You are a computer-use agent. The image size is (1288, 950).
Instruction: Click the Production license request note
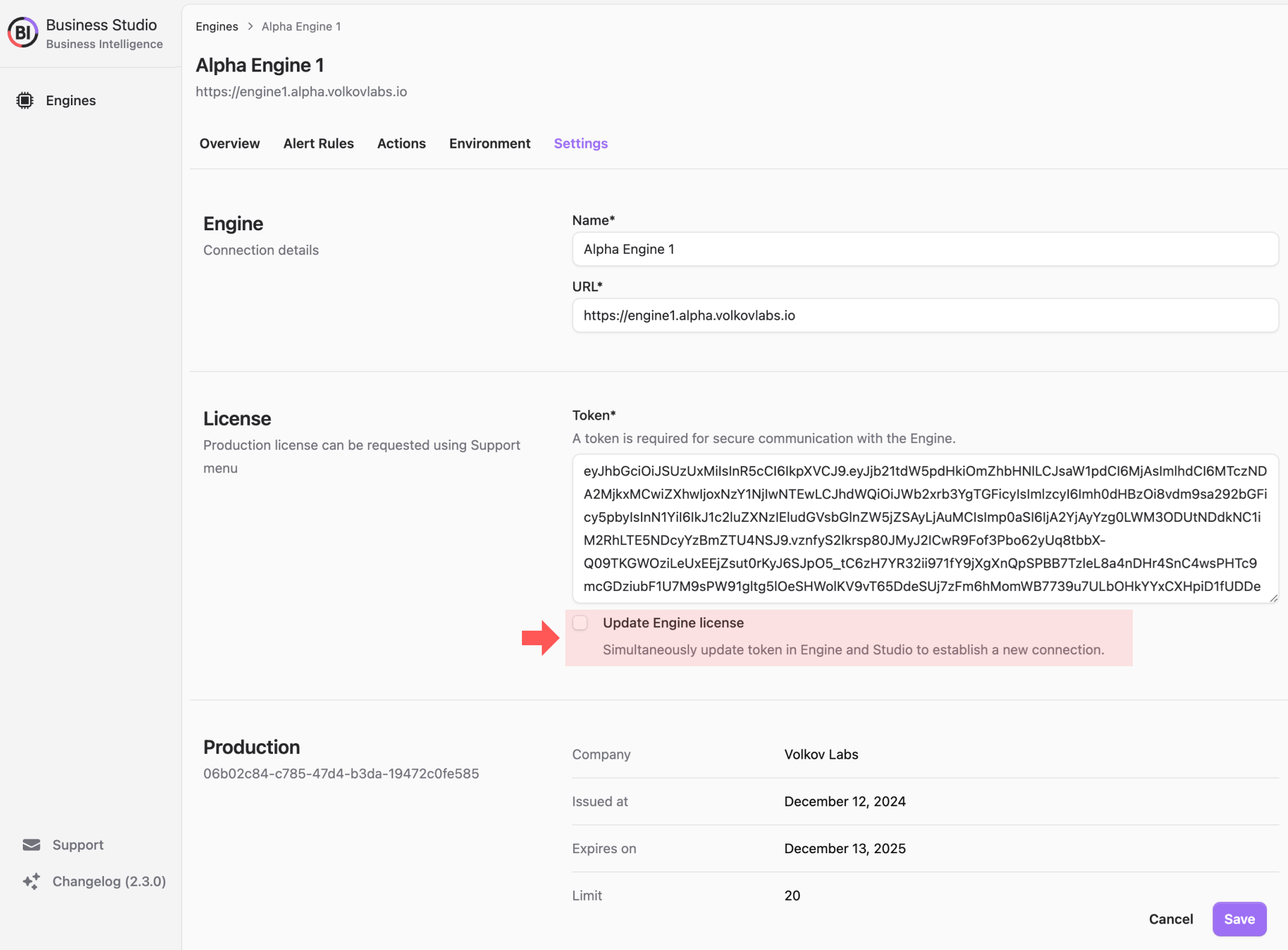click(x=361, y=456)
